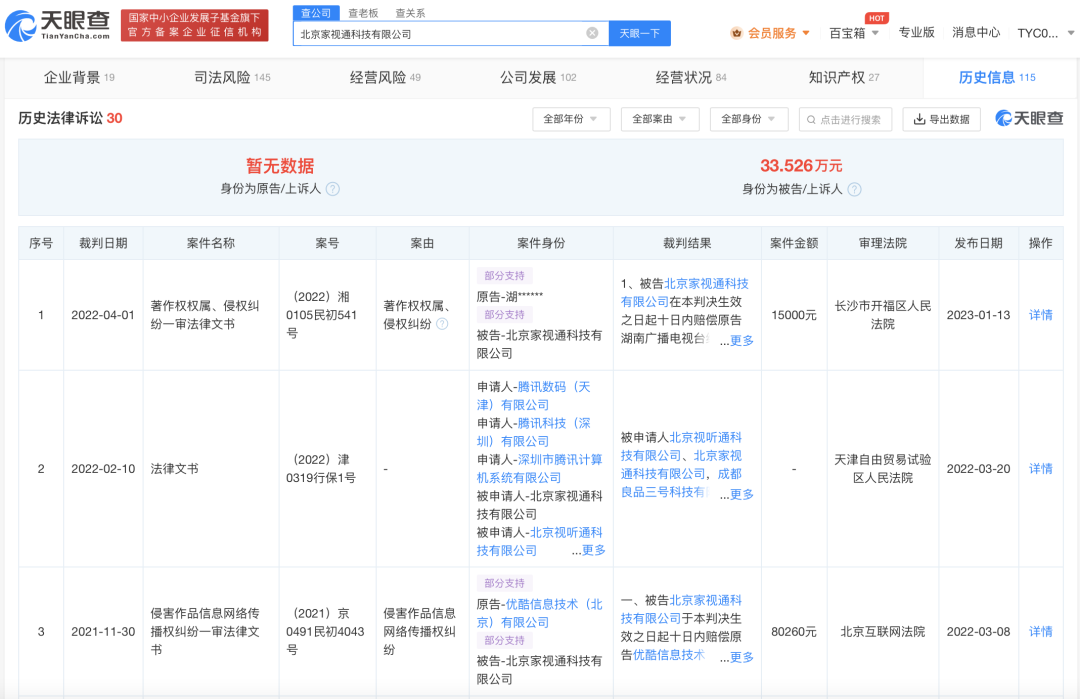Click the 导出数据 export button
The height and width of the screenshot is (699, 1080).
pyautogui.click(x=941, y=119)
